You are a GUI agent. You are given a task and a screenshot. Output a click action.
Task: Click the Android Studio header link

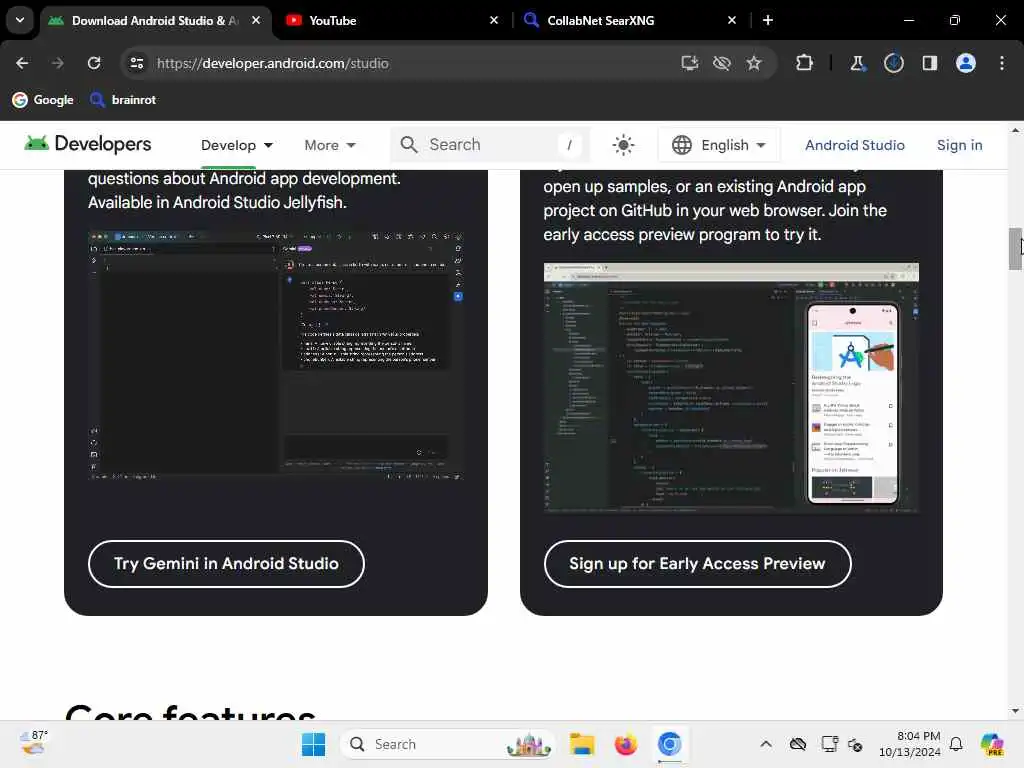pos(854,145)
